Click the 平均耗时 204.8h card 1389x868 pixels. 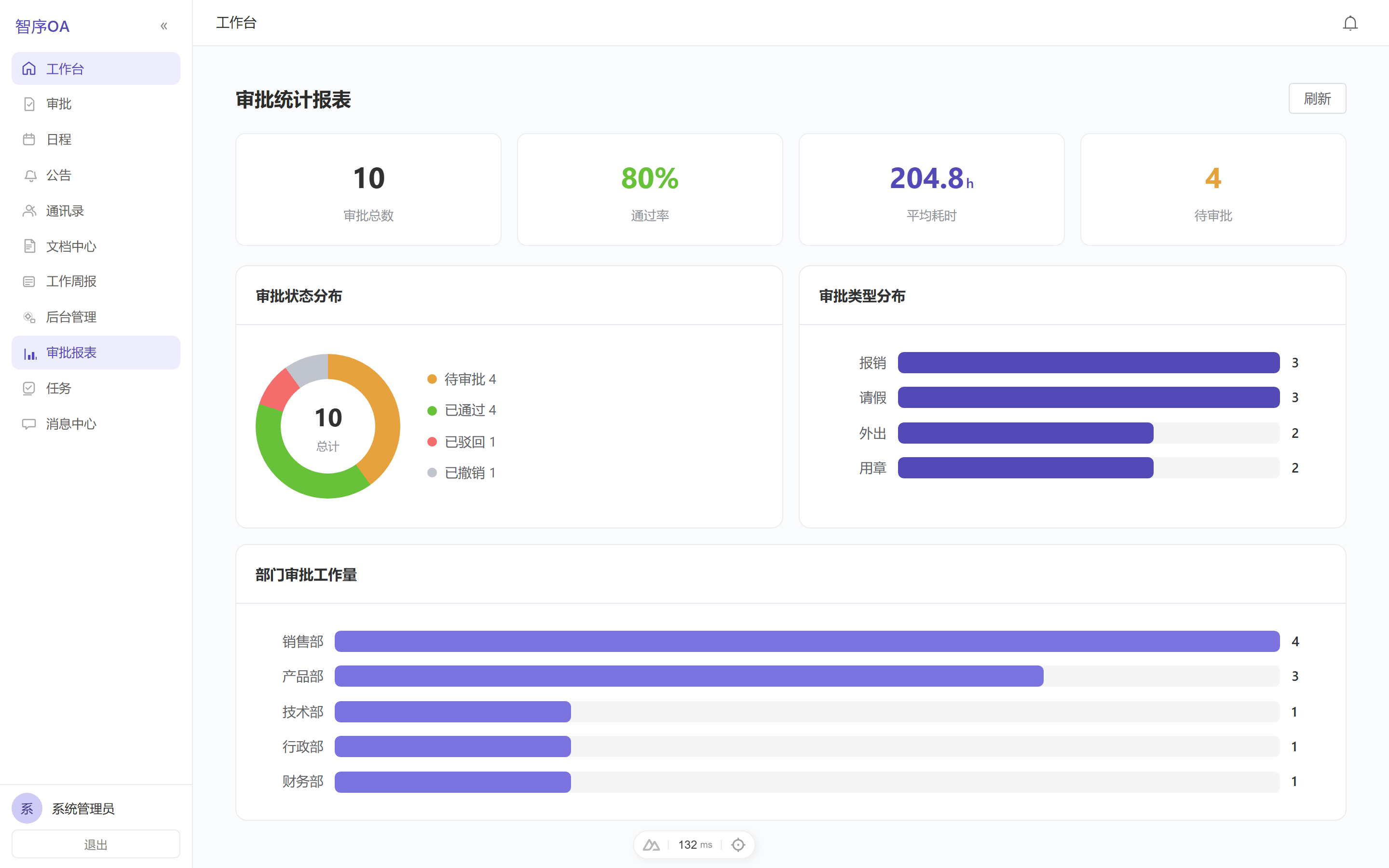pyautogui.click(x=932, y=190)
